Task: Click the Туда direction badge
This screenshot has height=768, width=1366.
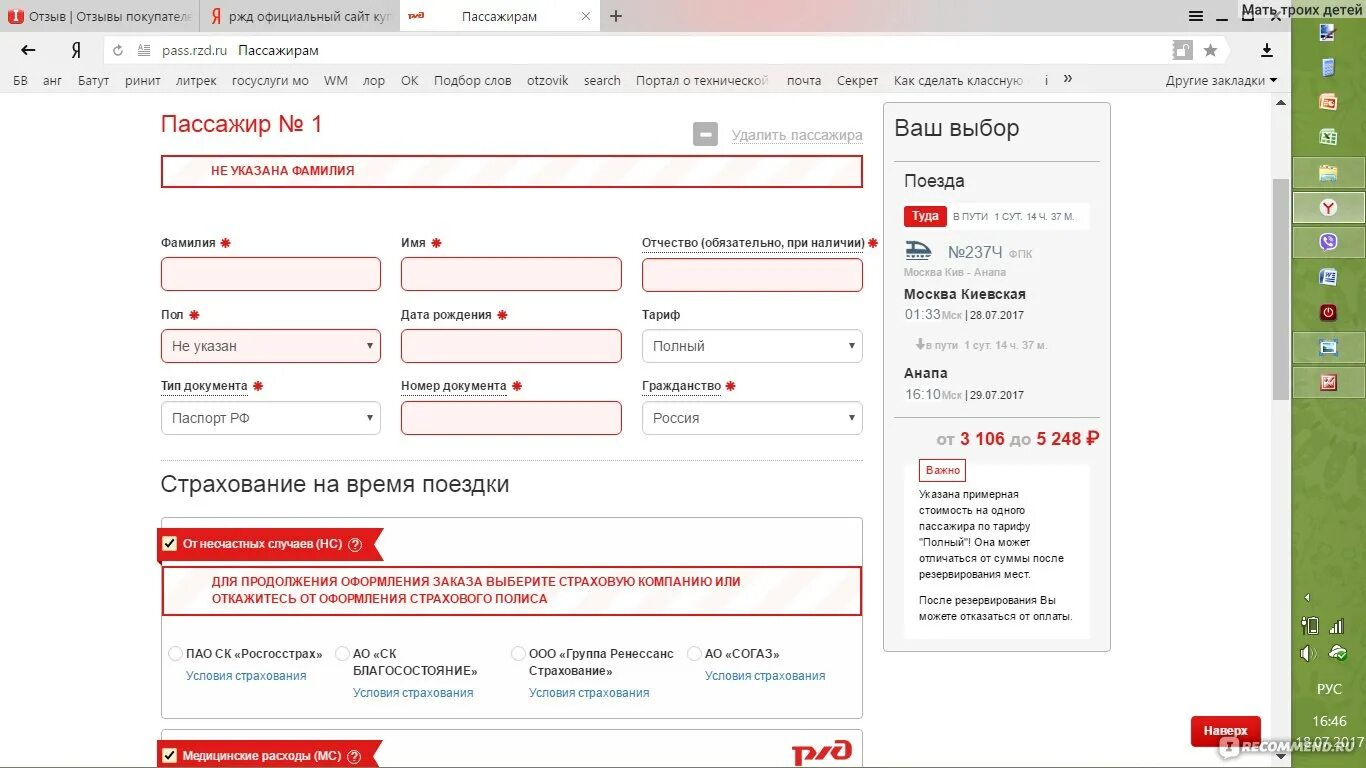Action: (925, 216)
